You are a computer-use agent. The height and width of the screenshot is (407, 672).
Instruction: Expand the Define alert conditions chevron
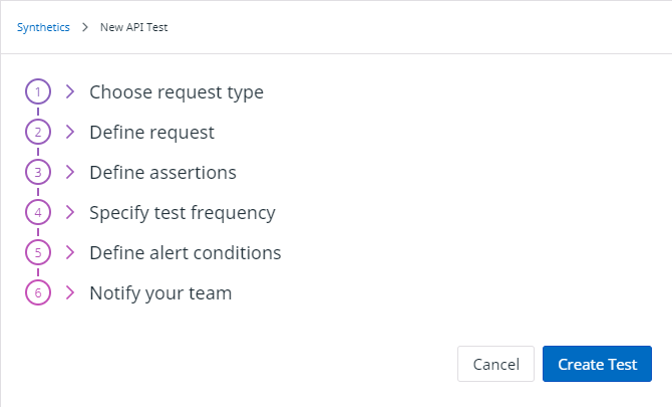pos(70,253)
